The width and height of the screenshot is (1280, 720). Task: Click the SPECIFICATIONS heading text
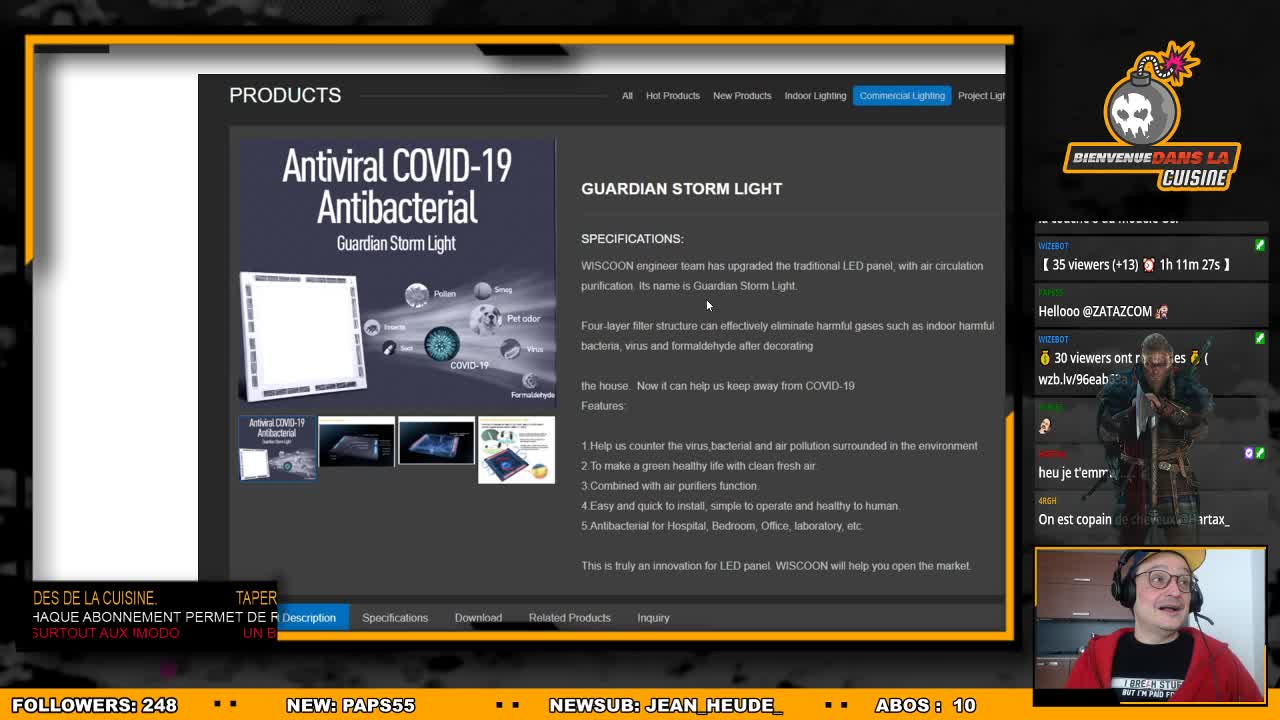click(632, 238)
